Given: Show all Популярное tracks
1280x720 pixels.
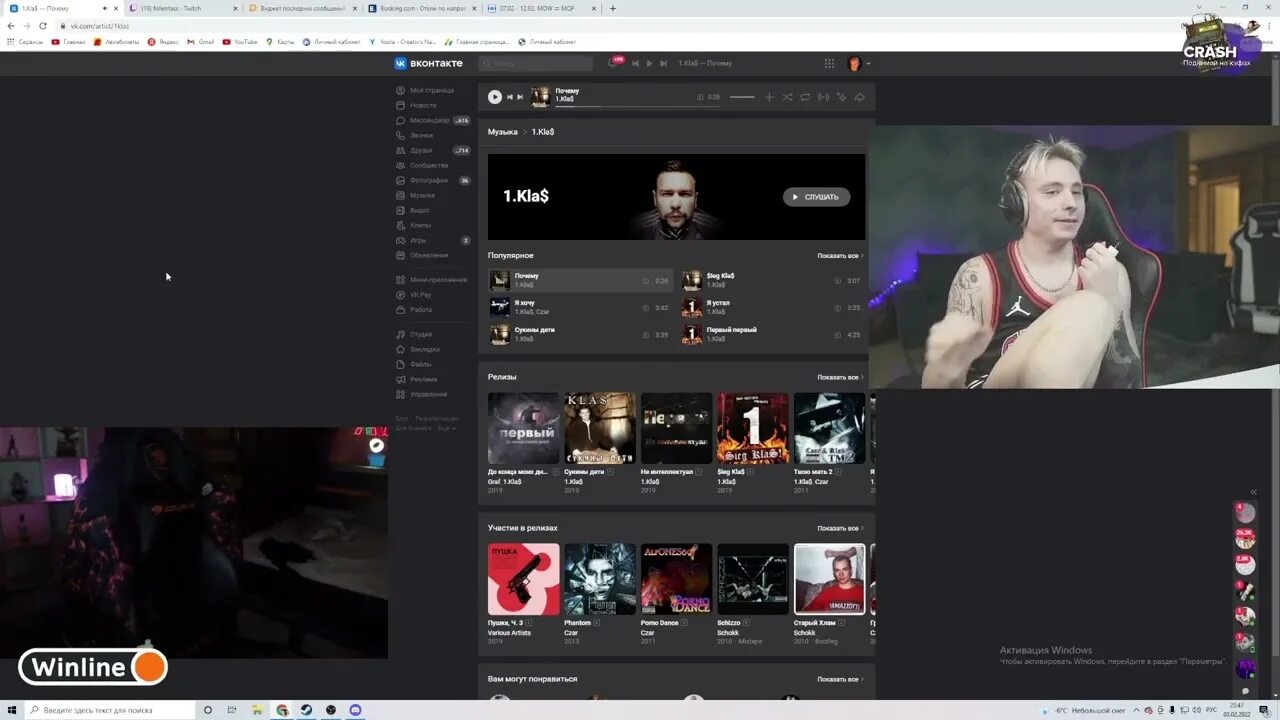Looking at the screenshot, I should 840,256.
